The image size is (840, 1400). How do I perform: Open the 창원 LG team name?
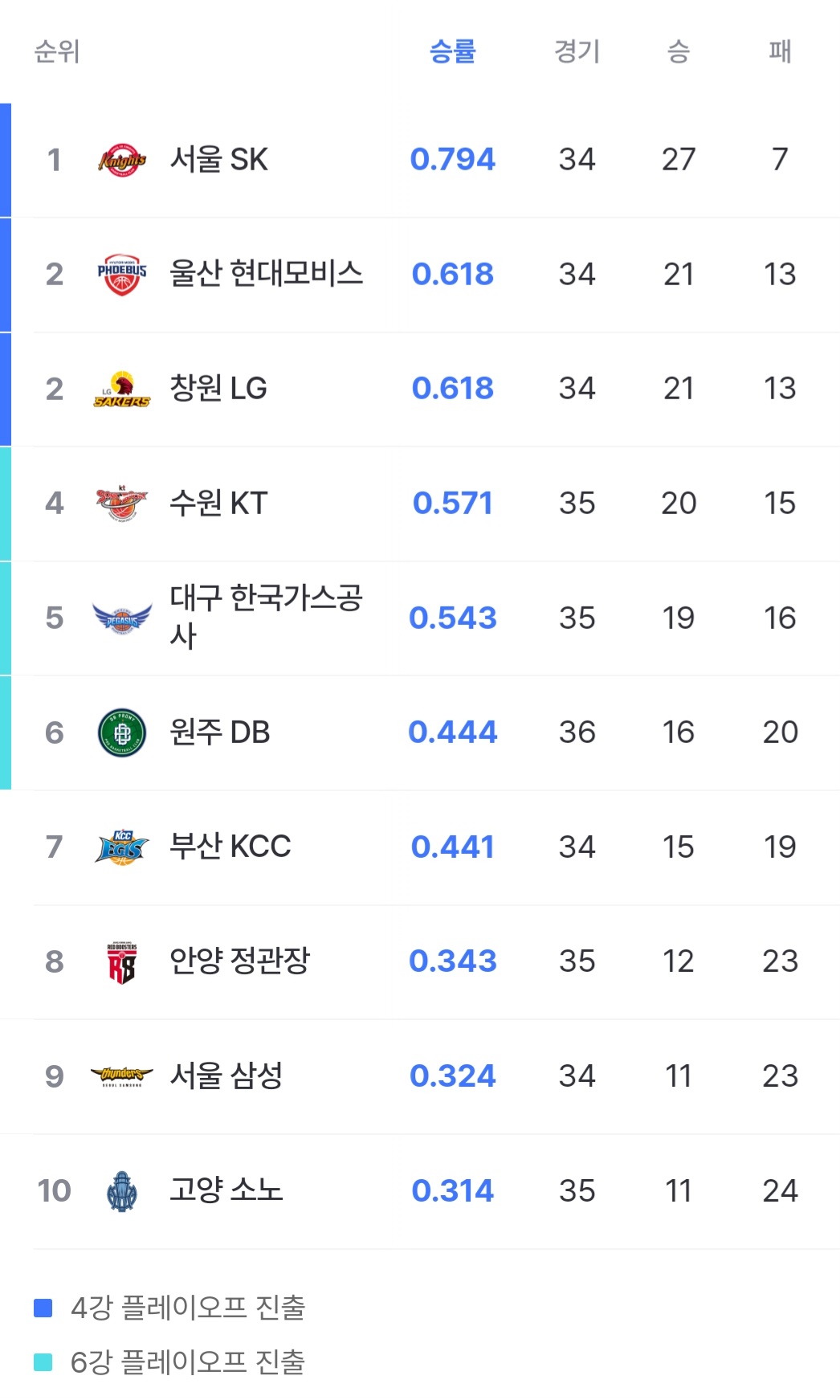tap(218, 389)
